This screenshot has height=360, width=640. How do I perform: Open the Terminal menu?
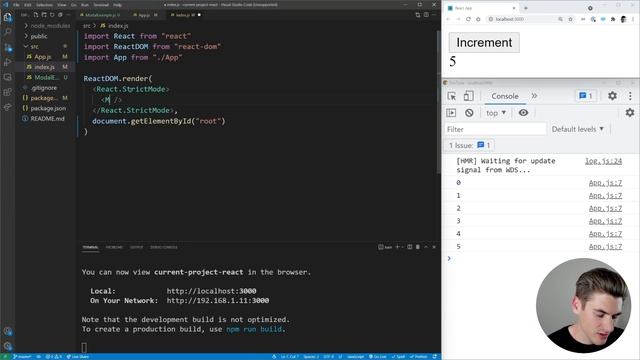click(101, 5)
